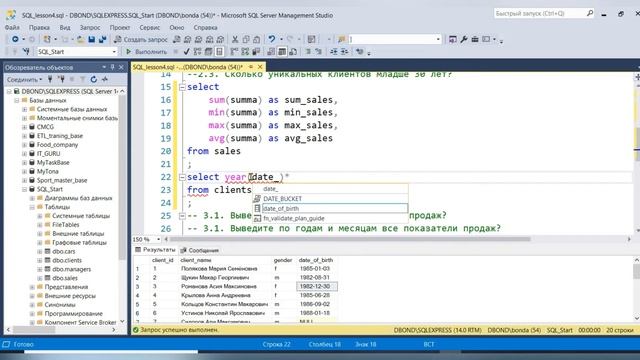Switch to the Сообщения tab
This screenshot has height=360, width=640.
click(x=200, y=250)
